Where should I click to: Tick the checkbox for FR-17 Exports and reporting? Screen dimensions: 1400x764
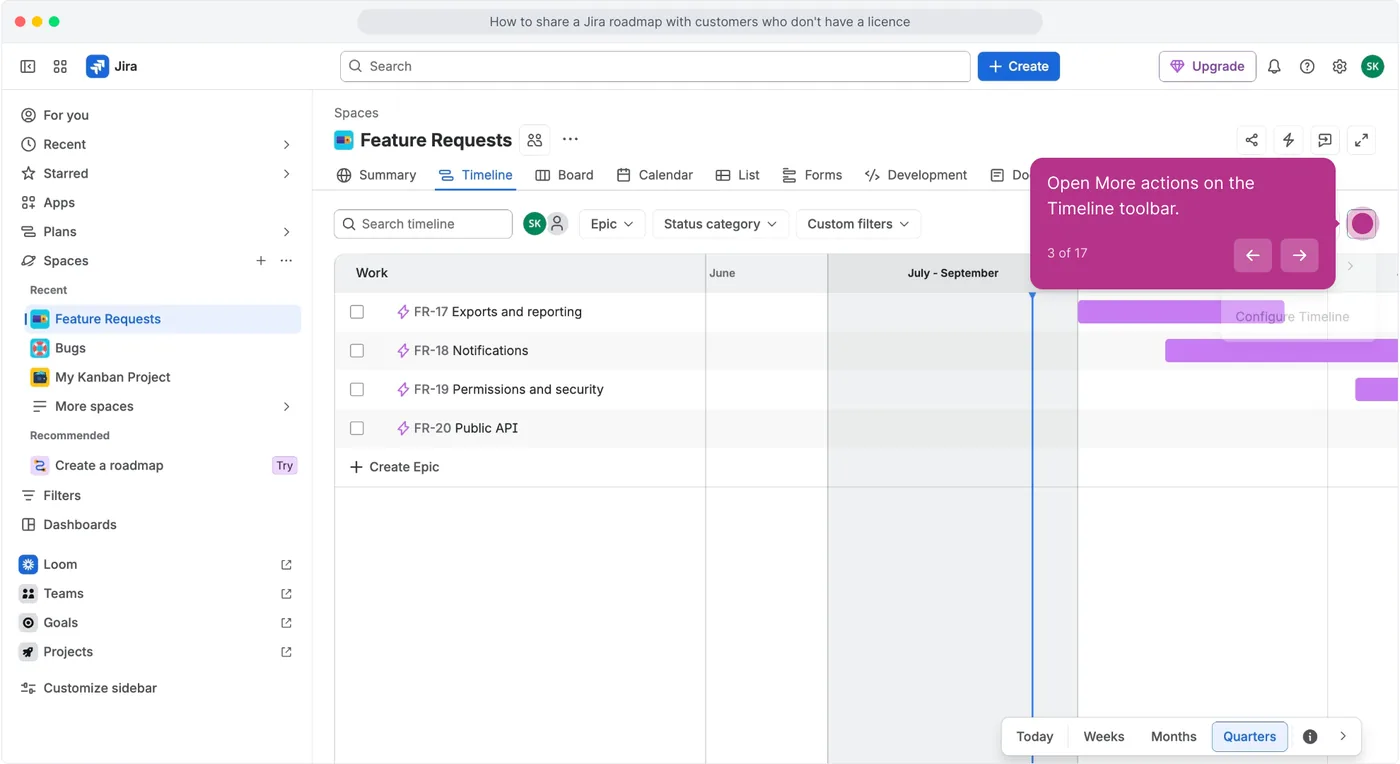click(x=357, y=312)
